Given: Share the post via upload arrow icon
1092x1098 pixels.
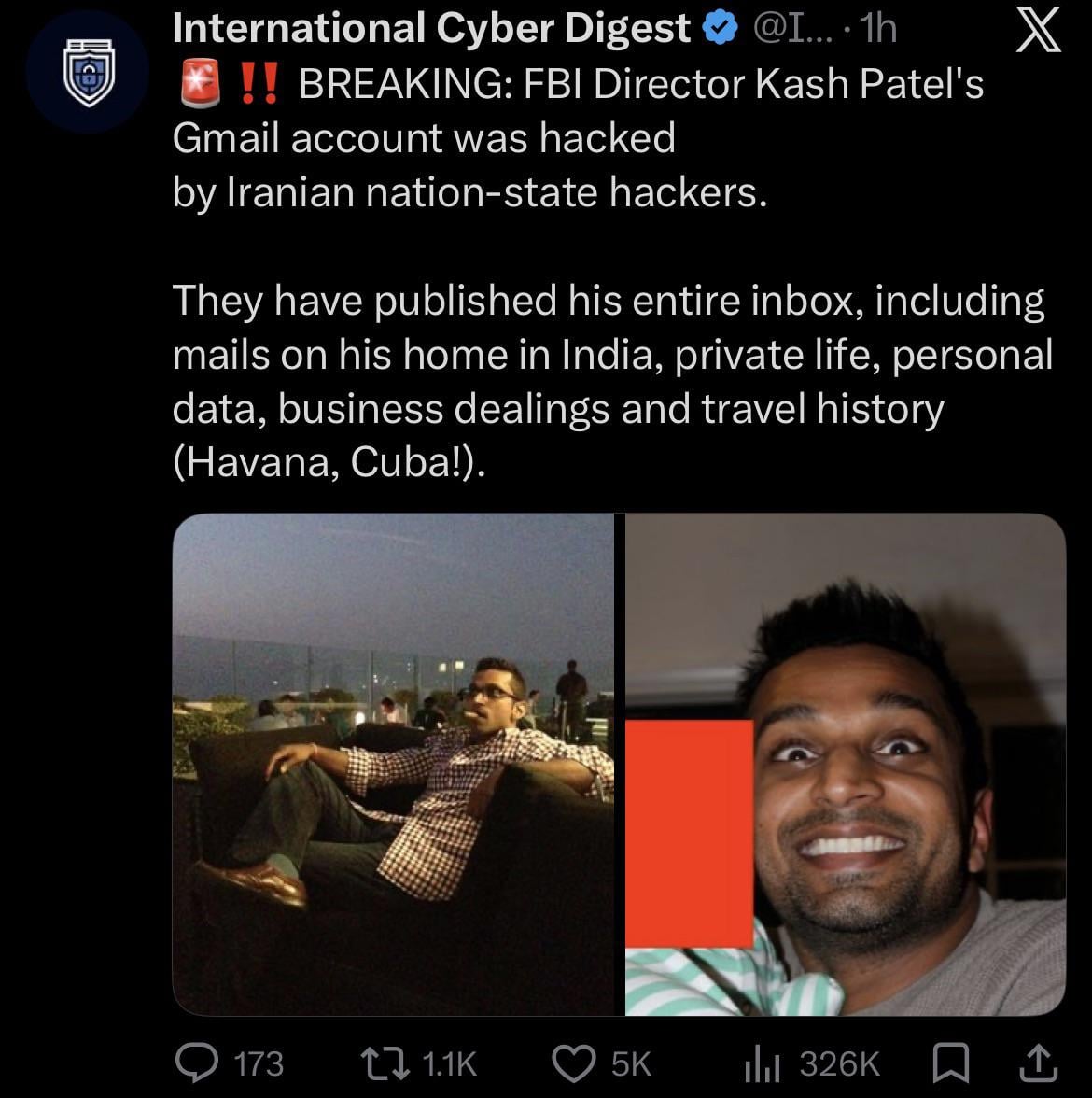Looking at the screenshot, I should pyautogui.click(x=1040, y=1062).
